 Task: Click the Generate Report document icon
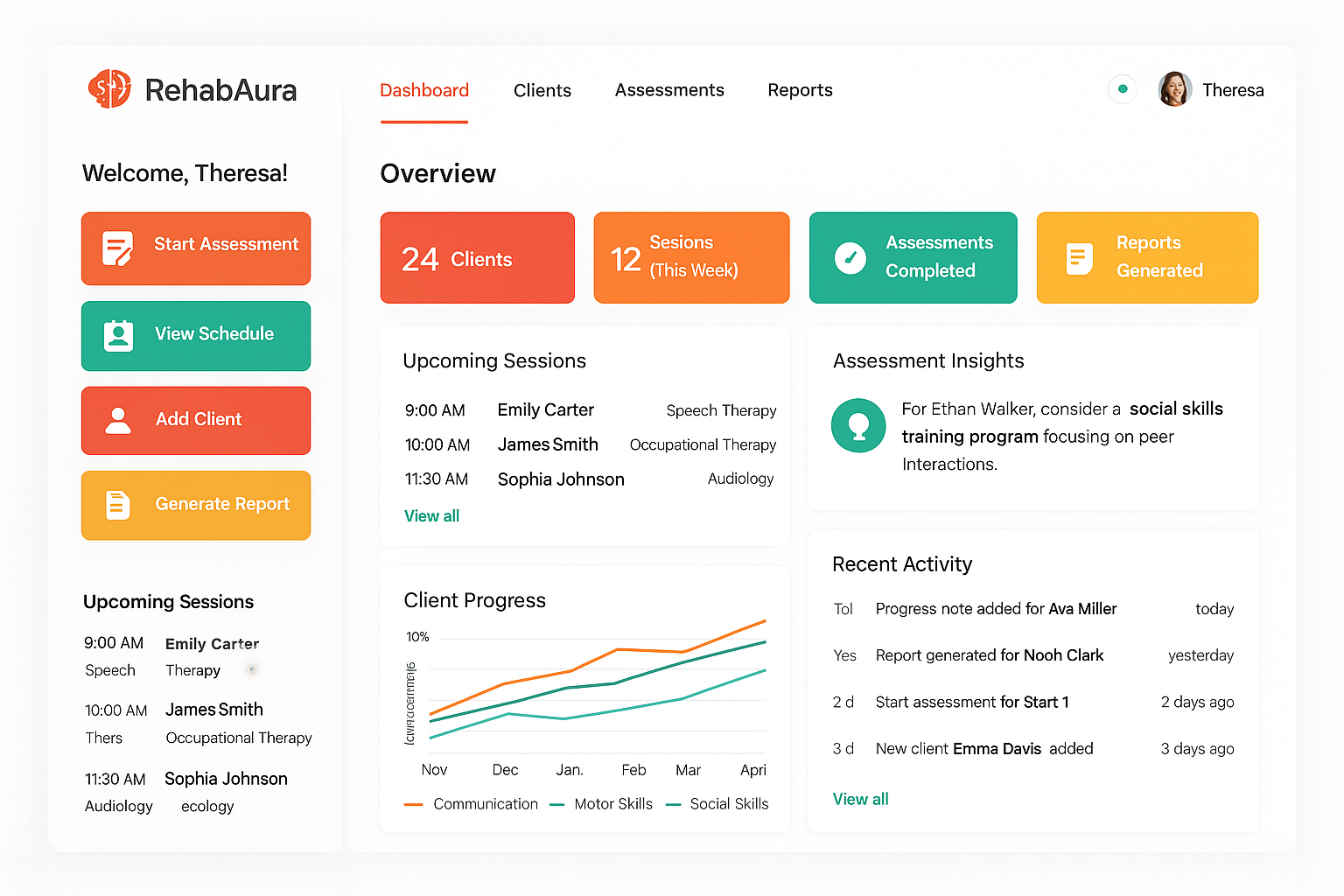(118, 505)
